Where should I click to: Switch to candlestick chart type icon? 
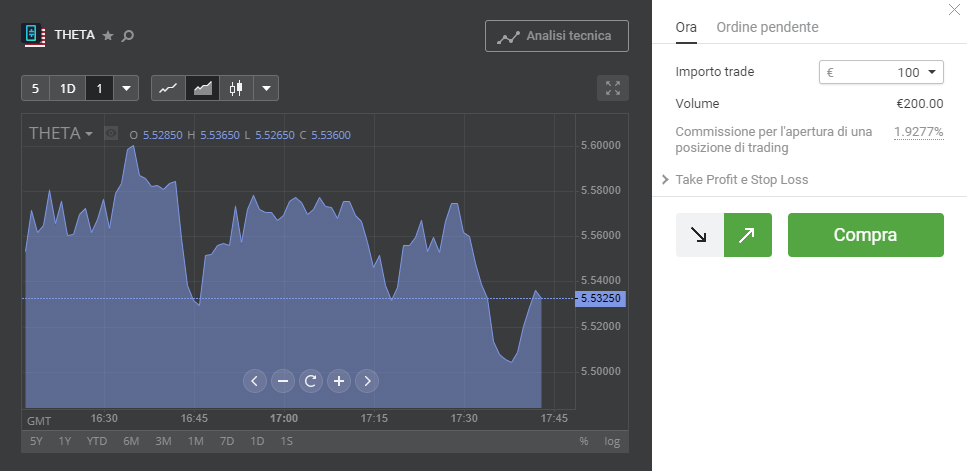click(236, 88)
